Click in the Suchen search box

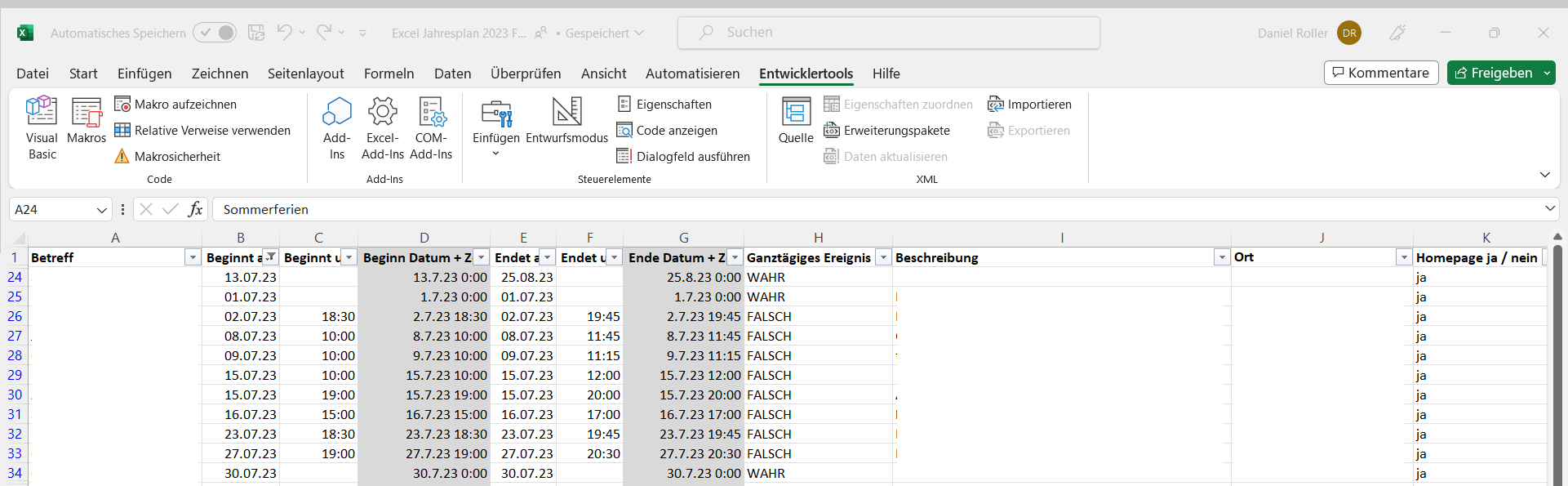coord(888,33)
